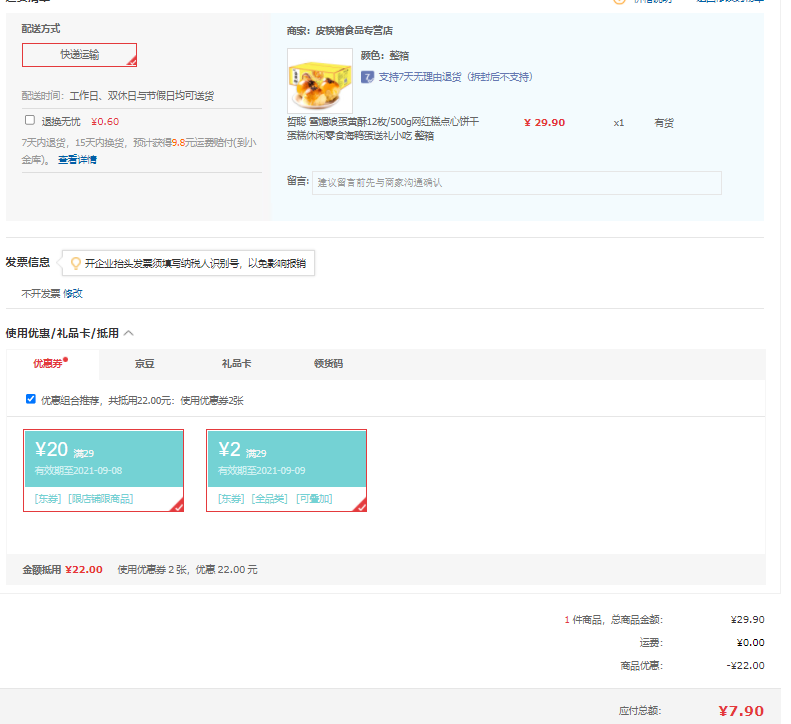Collapse the 使用优惠/礼品卡/抵用 section
Screen dimensions: 791x724
click(x=129, y=333)
